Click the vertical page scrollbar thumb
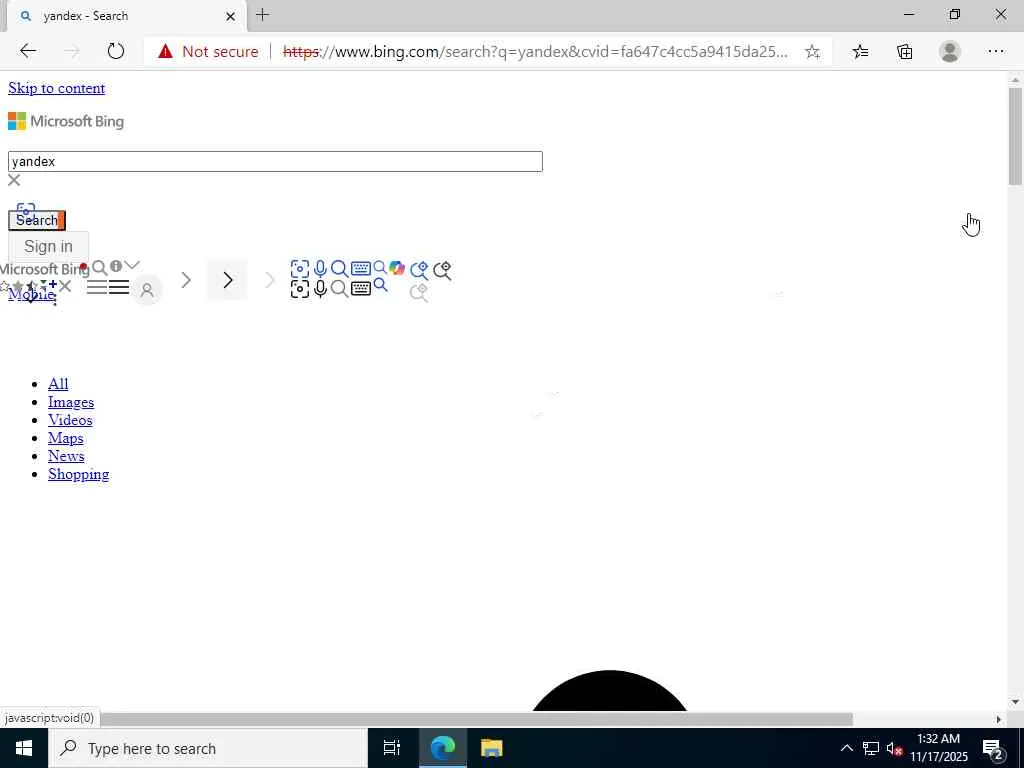1024x768 pixels. click(x=1015, y=136)
